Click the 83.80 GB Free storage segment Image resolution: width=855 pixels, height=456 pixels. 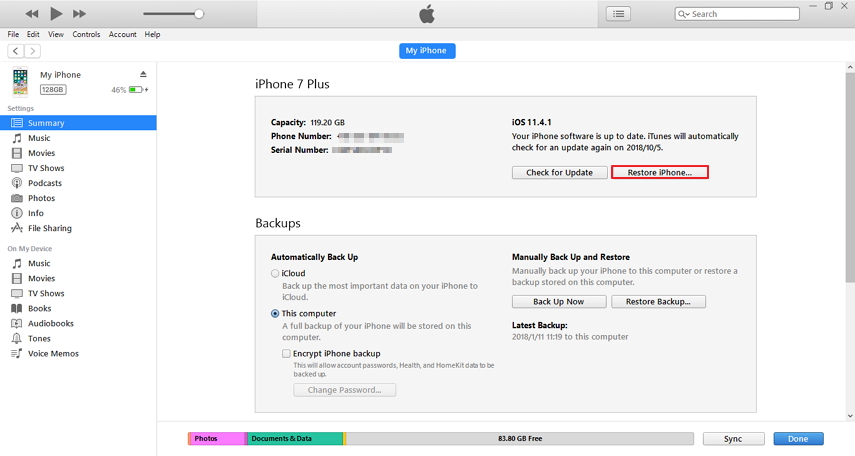coord(520,439)
